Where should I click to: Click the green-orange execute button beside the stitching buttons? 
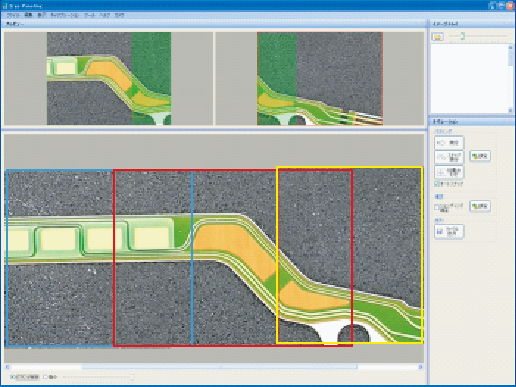[x=480, y=156]
